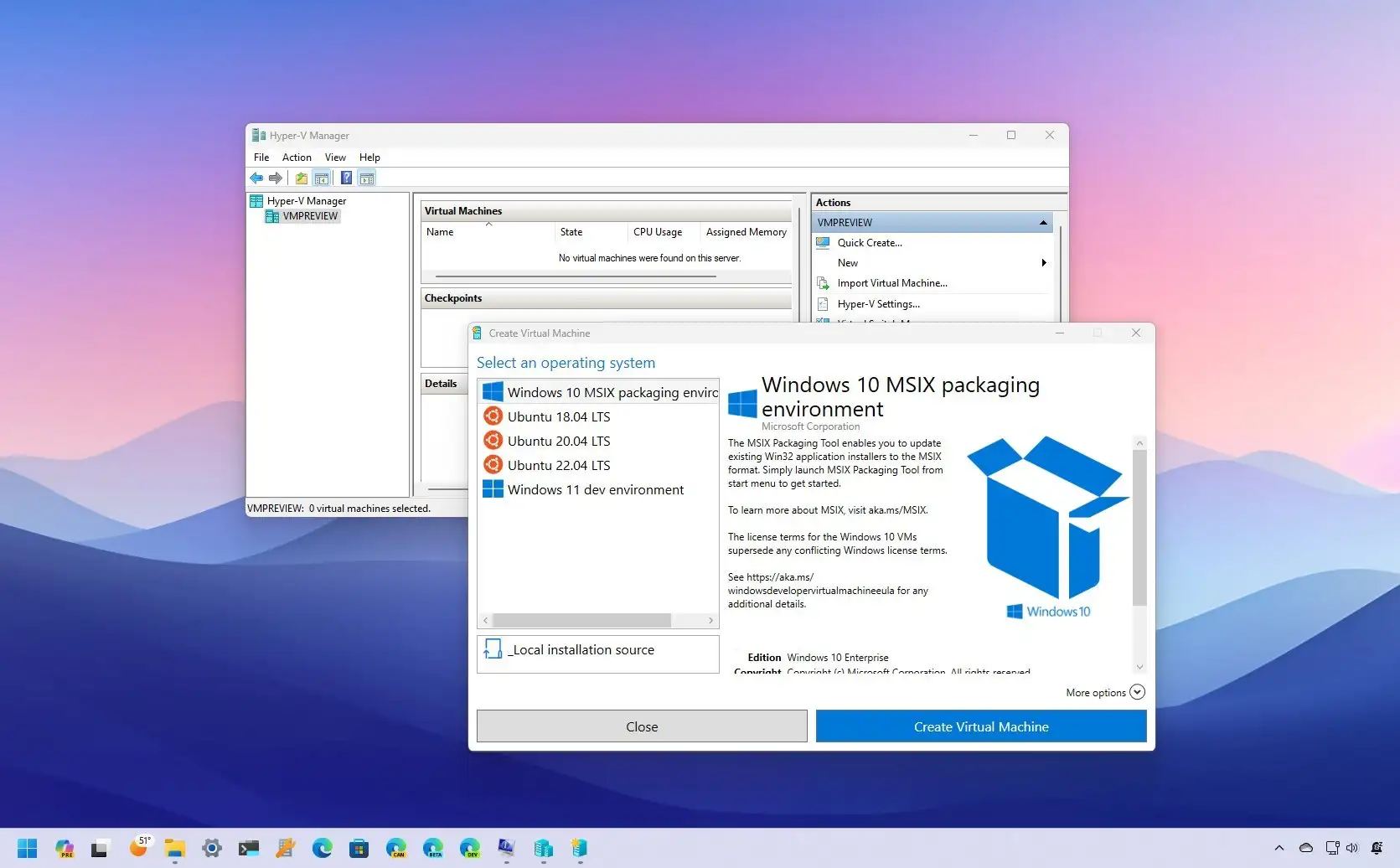
Task: Close the Create Virtual Machine dialog via Close button
Action: pyautogui.click(x=641, y=726)
